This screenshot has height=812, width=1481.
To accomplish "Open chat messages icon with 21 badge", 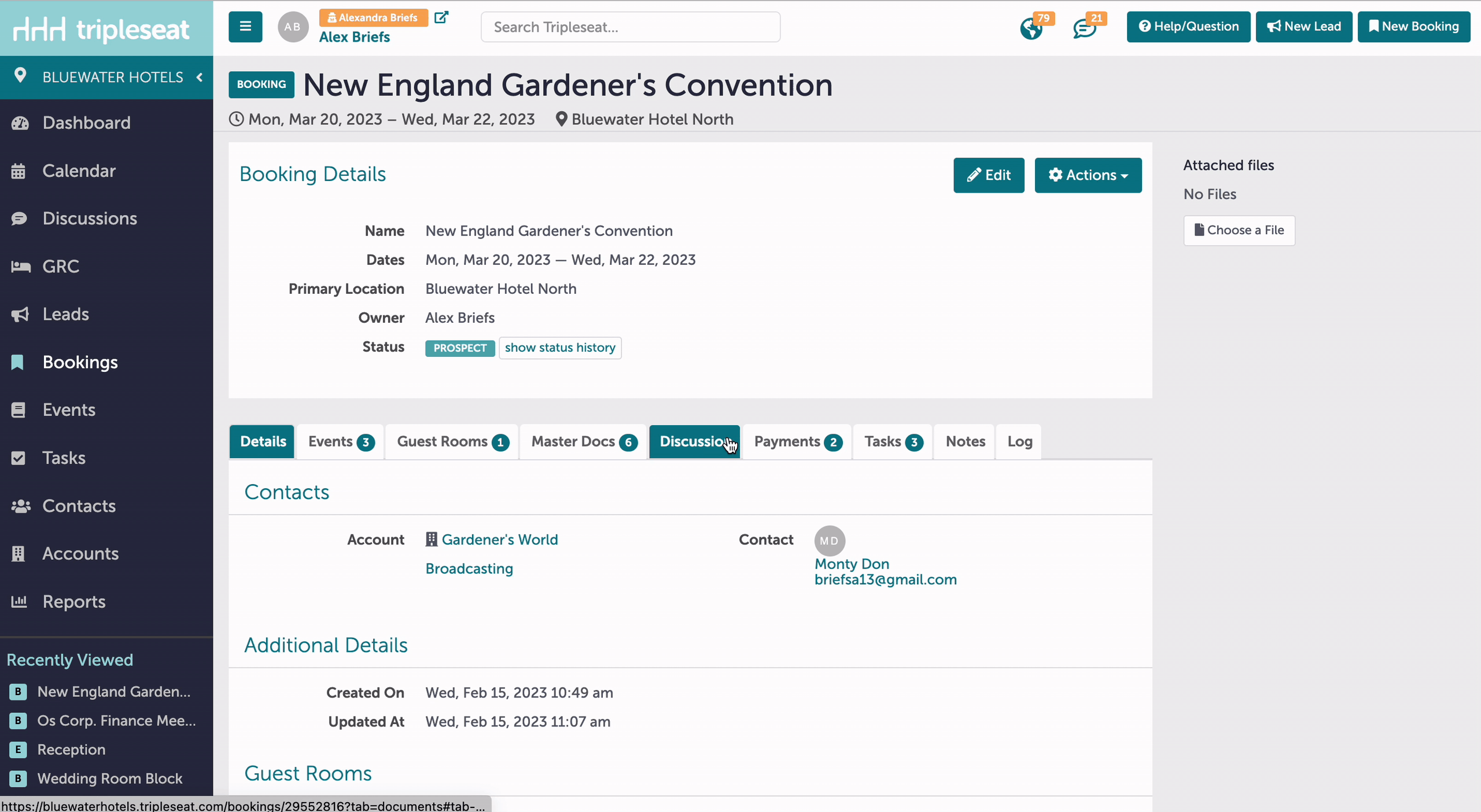I will pyautogui.click(x=1084, y=28).
